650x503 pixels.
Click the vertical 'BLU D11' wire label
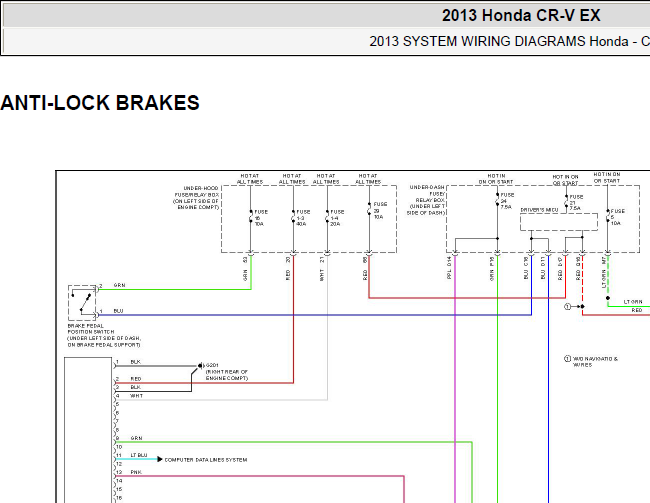click(543, 268)
